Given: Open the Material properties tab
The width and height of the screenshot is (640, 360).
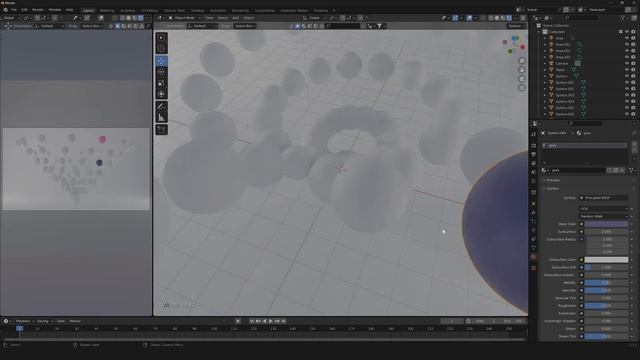Looking at the screenshot, I should coord(533,257).
